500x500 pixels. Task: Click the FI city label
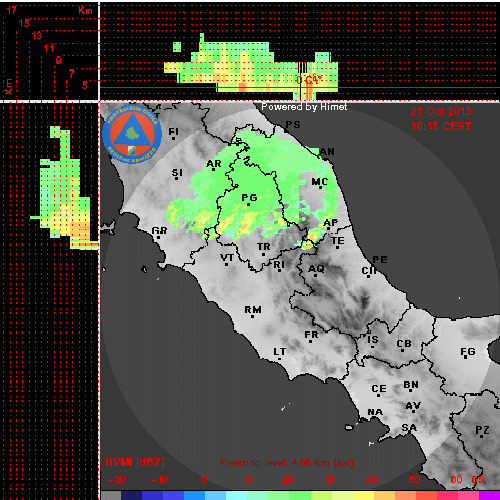click(x=174, y=132)
